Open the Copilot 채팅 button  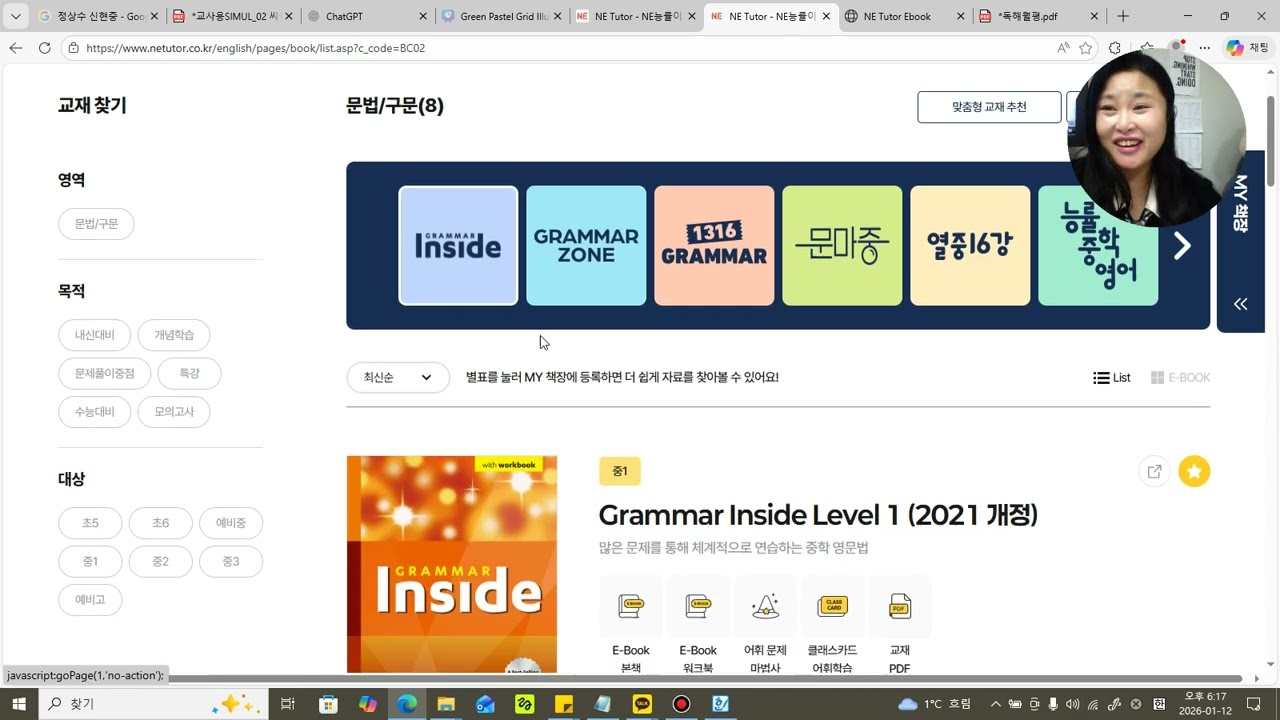(1247, 48)
